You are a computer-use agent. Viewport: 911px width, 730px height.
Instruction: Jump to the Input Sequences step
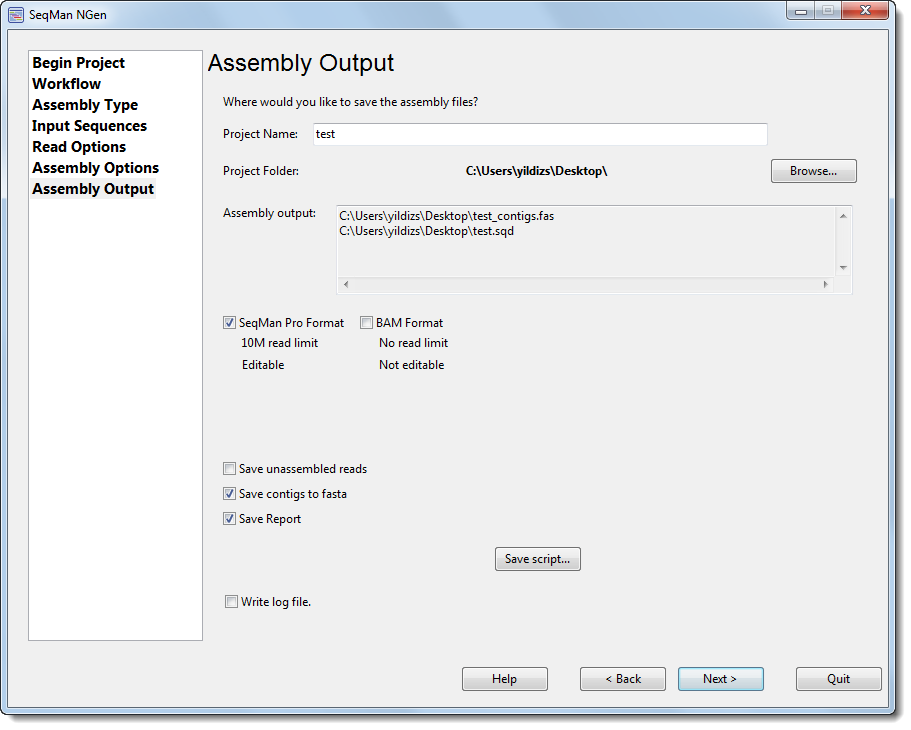pos(89,126)
